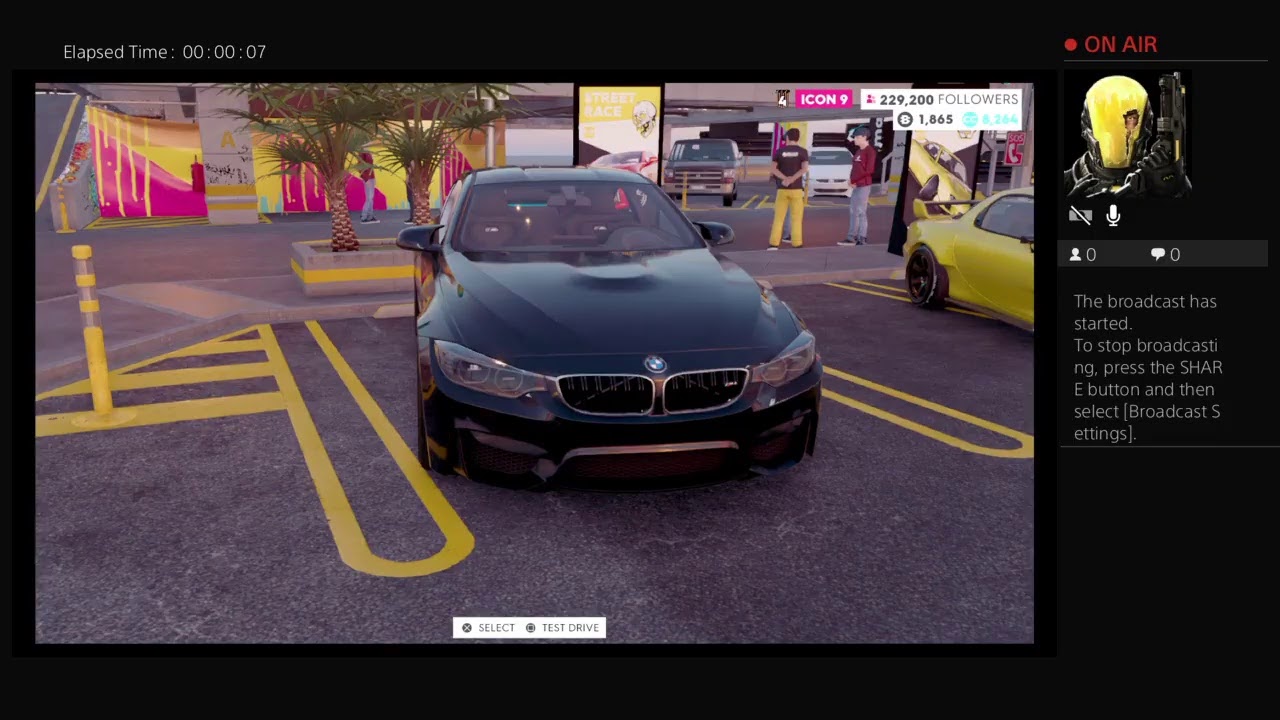Click the broadcaster avatar thumbnail
Image resolution: width=1280 pixels, height=720 pixels.
1127,135
